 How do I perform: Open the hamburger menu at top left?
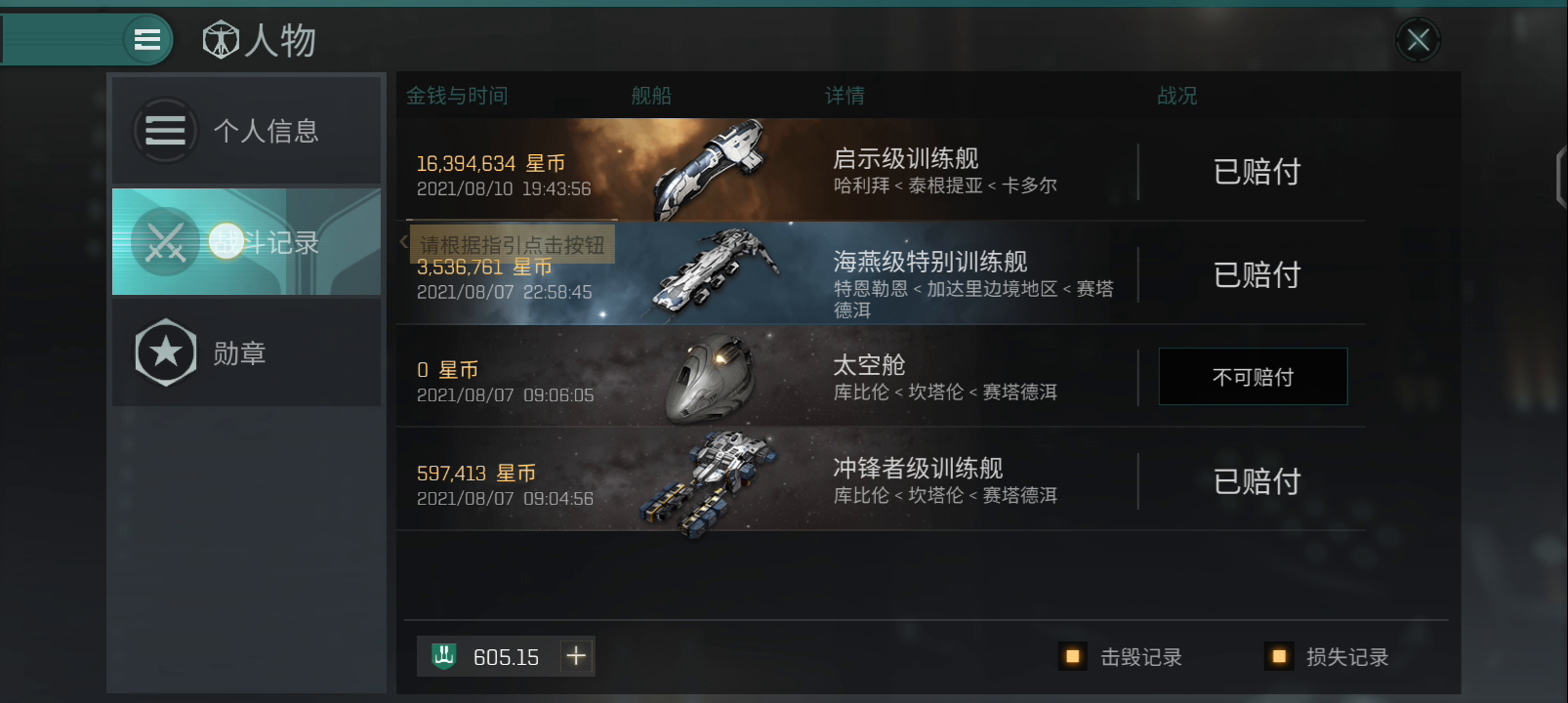click(x=147, y=40)
